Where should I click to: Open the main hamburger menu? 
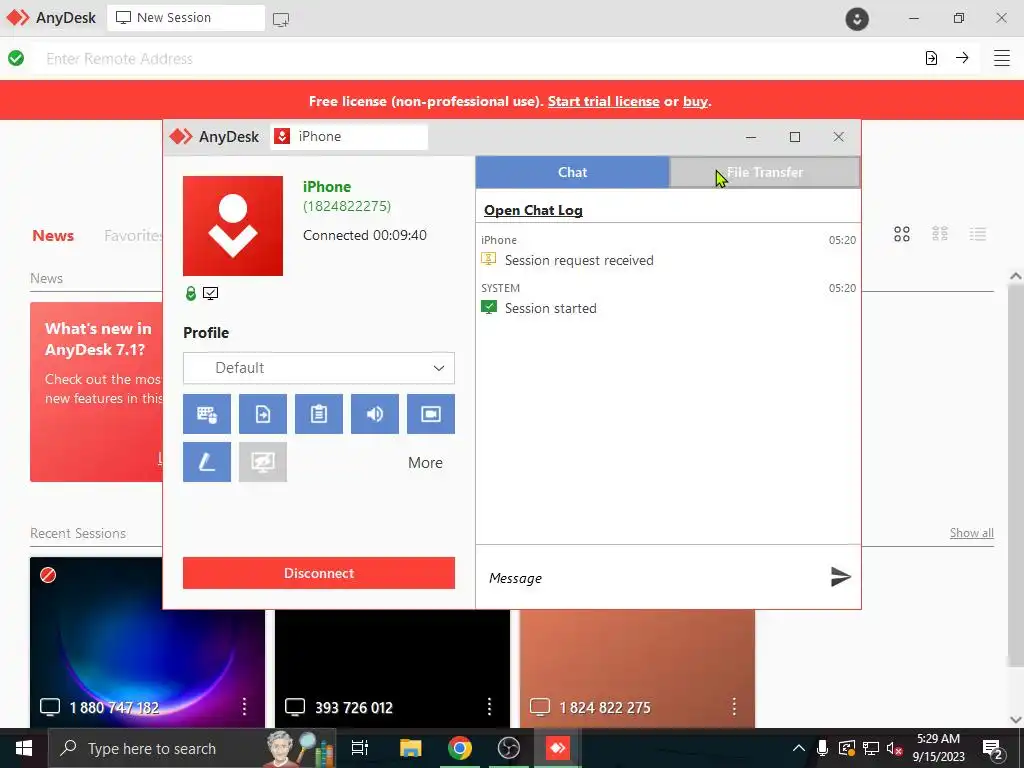(1002, 58)
